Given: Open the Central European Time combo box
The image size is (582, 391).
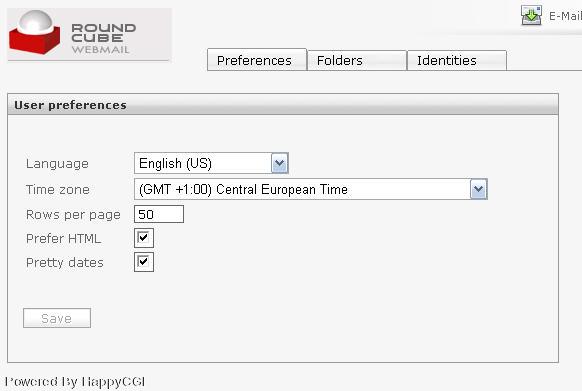Looking at the screenshot, I should tap(311, 189).
